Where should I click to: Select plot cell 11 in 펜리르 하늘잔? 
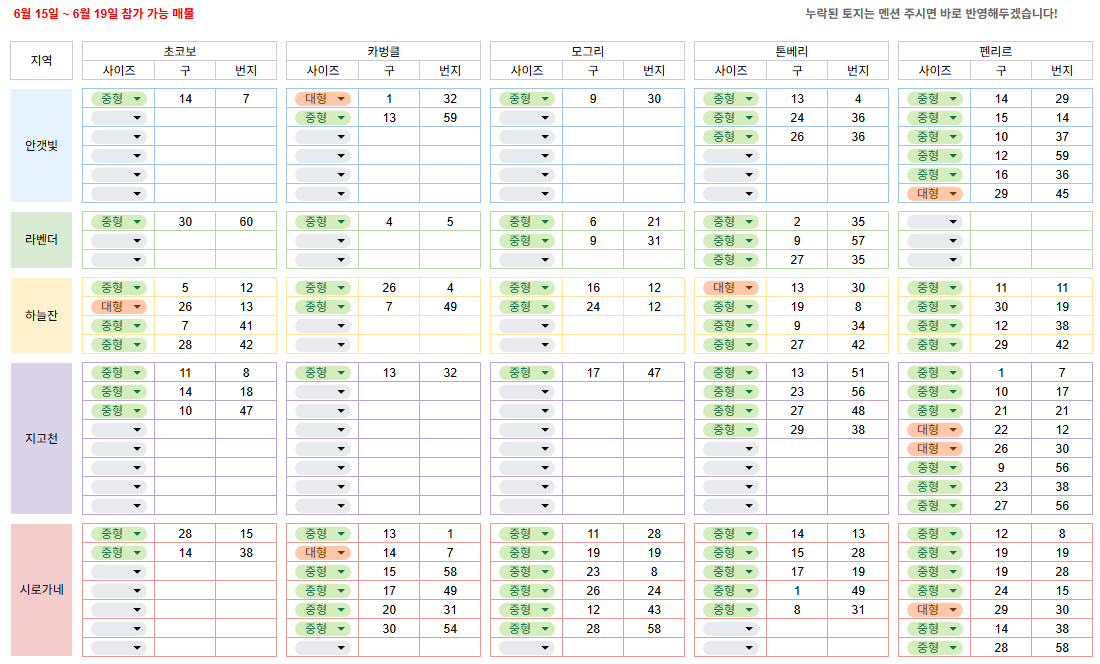click(x=1062, y=287)
